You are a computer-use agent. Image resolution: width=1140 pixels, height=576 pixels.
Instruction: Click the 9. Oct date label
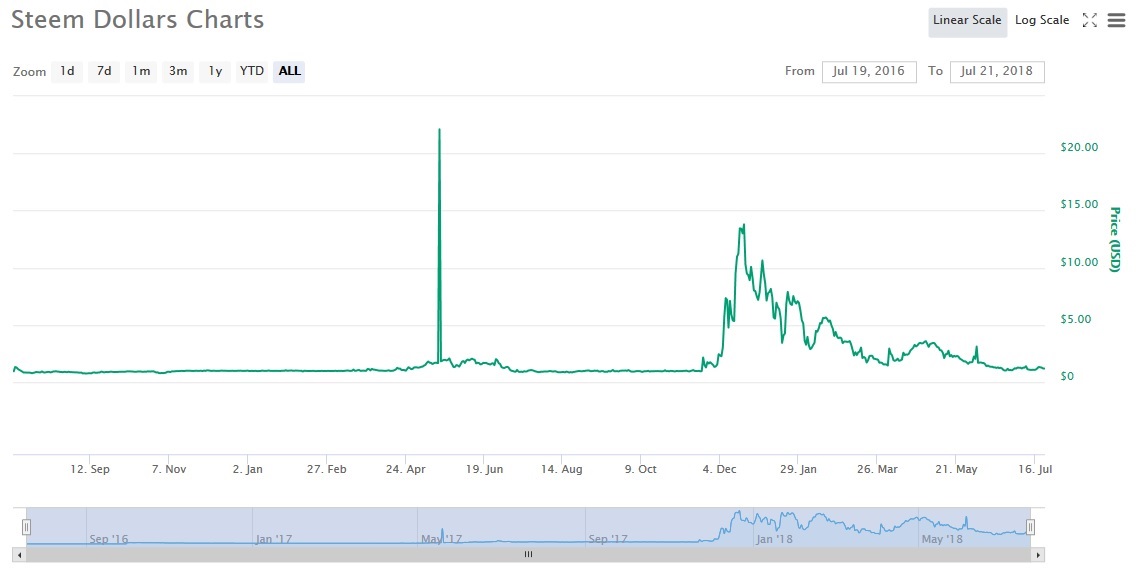pos(641,469)
